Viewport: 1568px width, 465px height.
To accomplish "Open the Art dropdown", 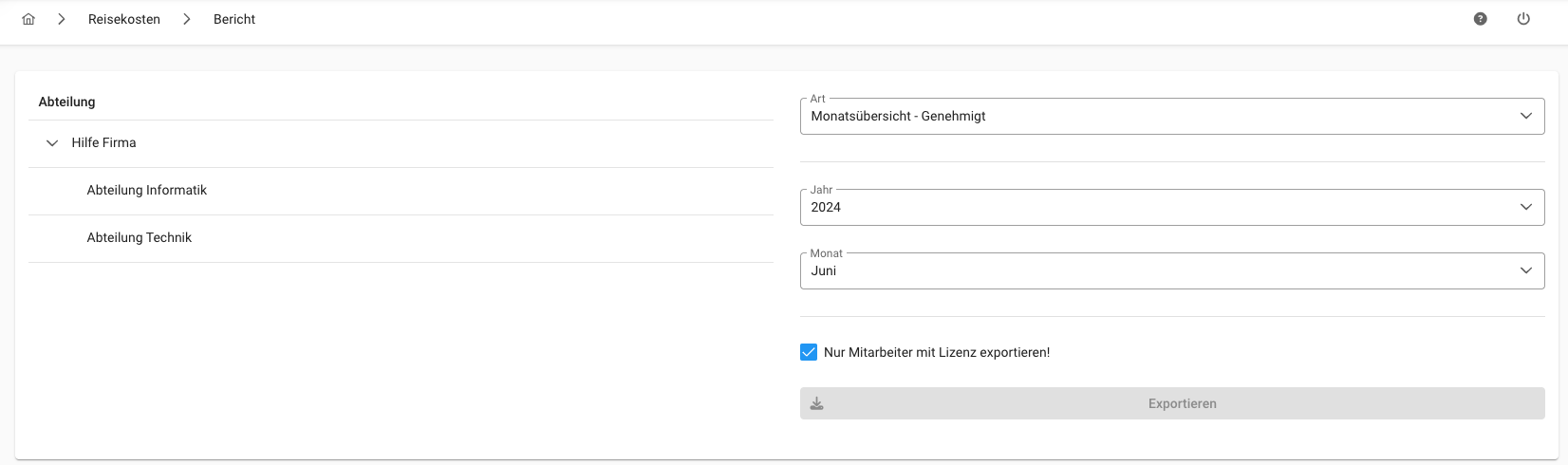I will [x=1172, y=116].
